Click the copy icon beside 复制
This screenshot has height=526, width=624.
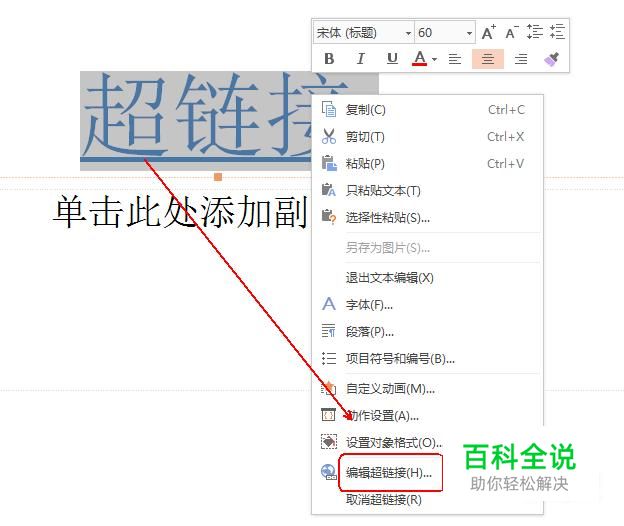[x=329, y=109]
